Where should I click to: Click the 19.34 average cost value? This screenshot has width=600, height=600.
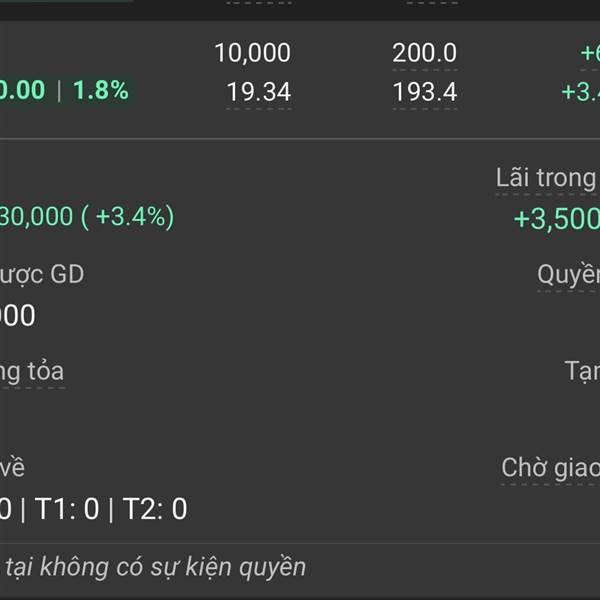259,92
